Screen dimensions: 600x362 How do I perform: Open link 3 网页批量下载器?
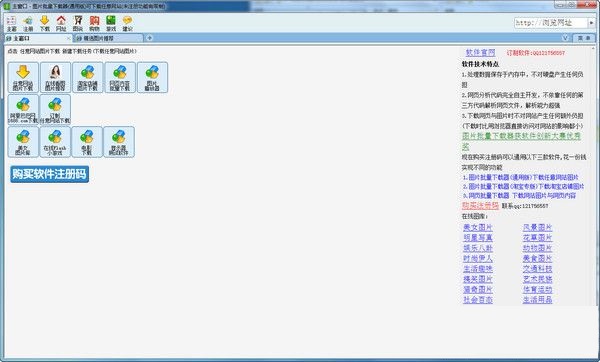pyautogui.click(x=519, y=196)
